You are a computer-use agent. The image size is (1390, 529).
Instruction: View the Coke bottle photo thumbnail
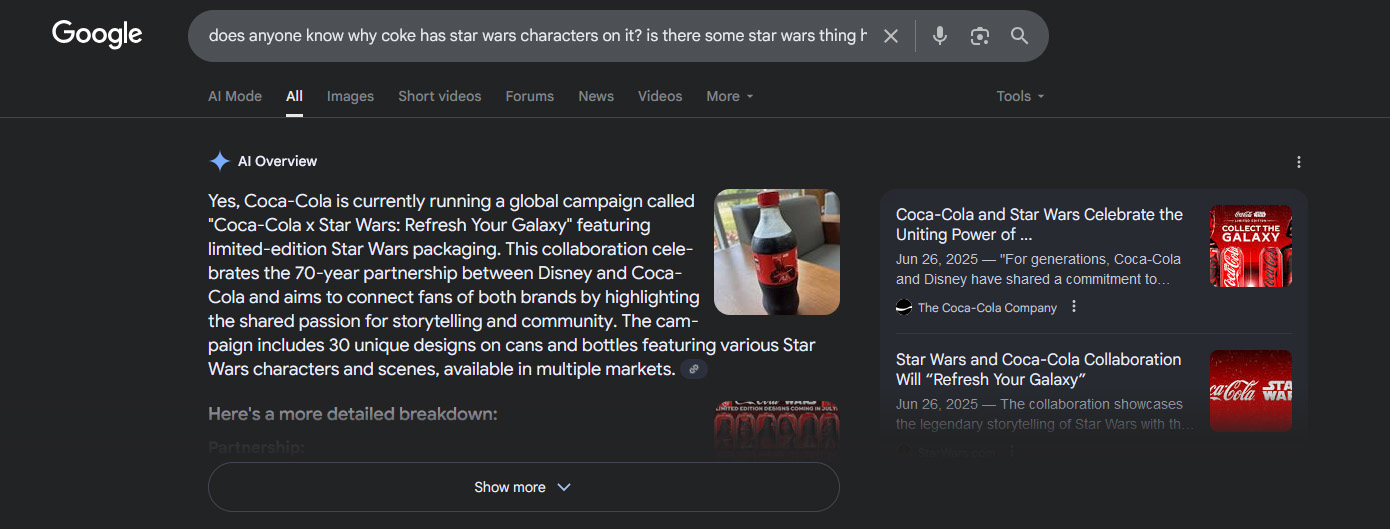point(777,252)
